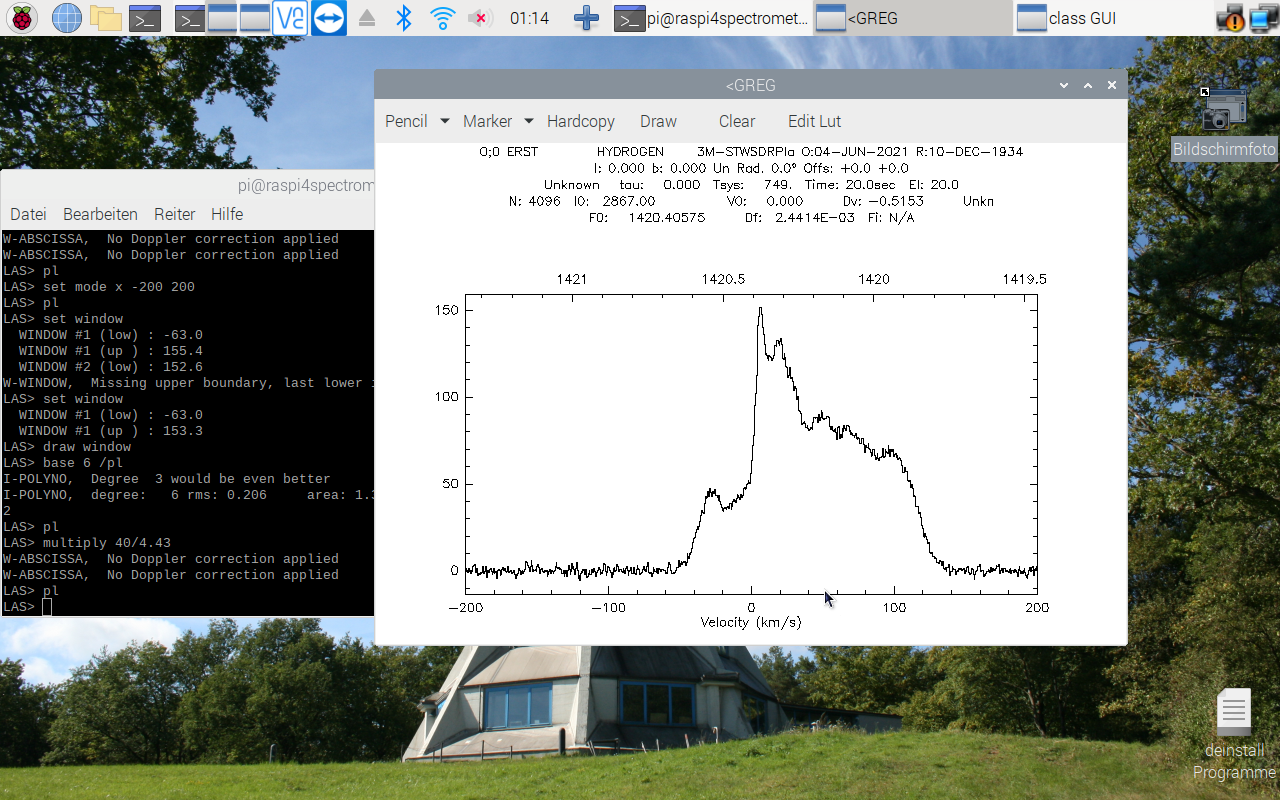Click the Edit Lut button
This screenshot has width=1280, height=800.
[815, 121]
